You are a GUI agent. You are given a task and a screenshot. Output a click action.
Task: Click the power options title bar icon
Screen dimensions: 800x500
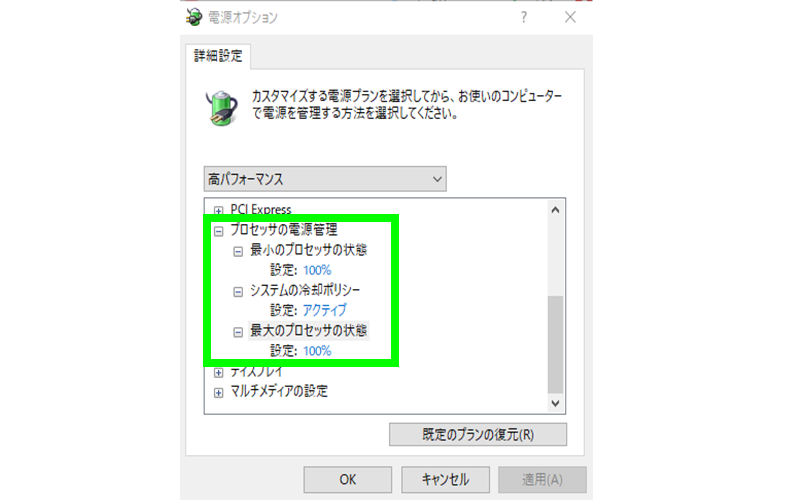click(x=194, y=17)
